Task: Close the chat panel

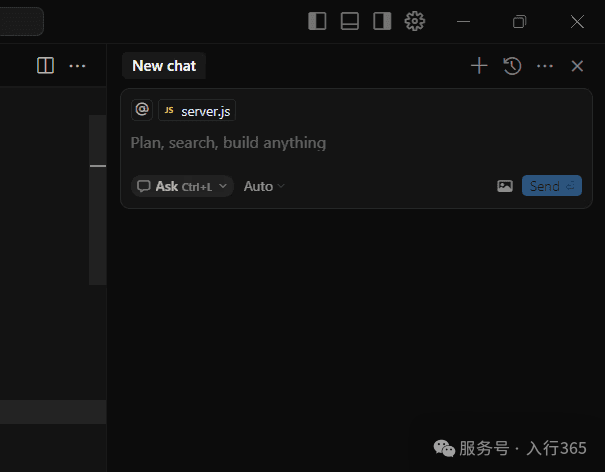Action: 577,66
